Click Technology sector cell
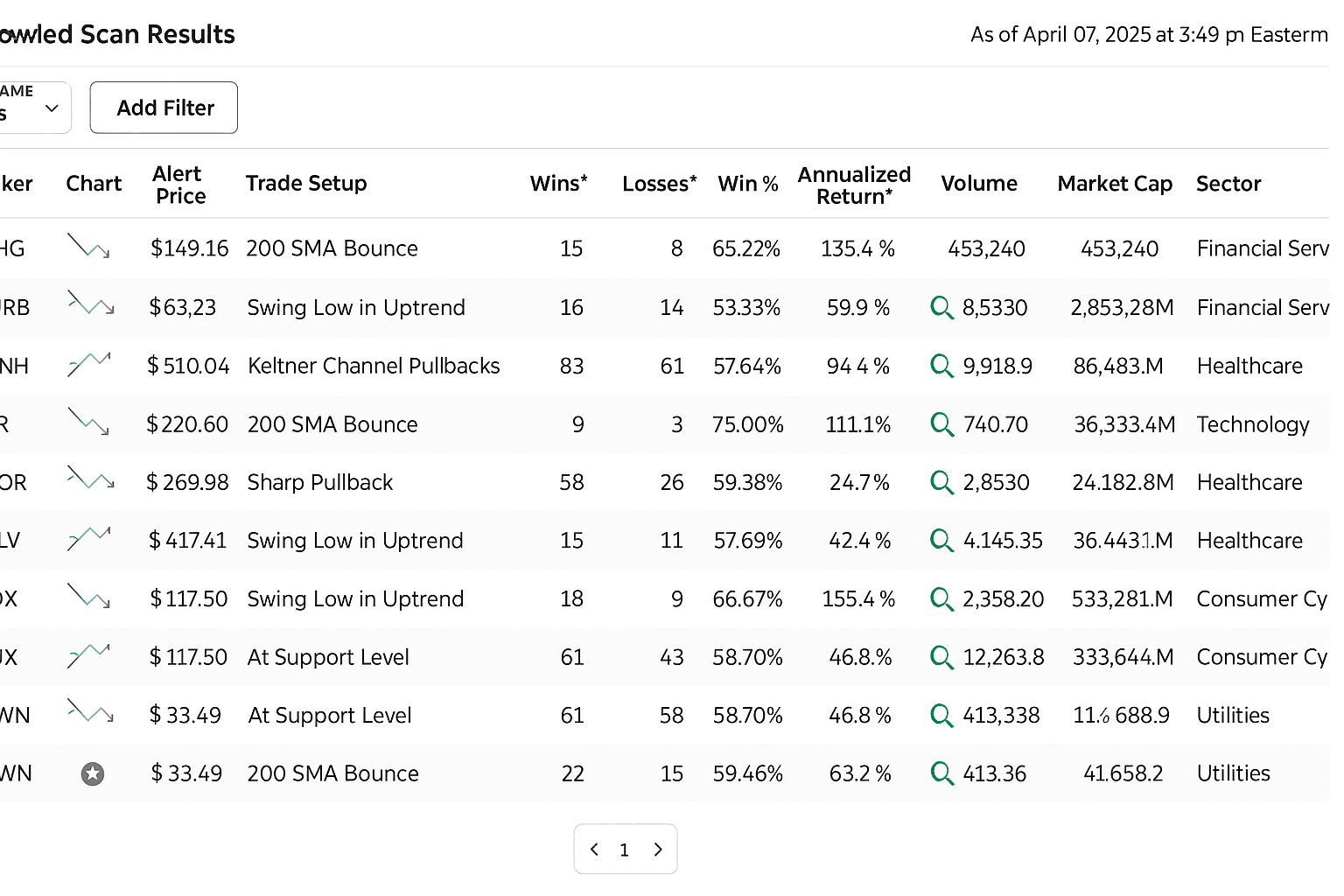Screen dimensions: 1344x896 [x=1253, y=424]
